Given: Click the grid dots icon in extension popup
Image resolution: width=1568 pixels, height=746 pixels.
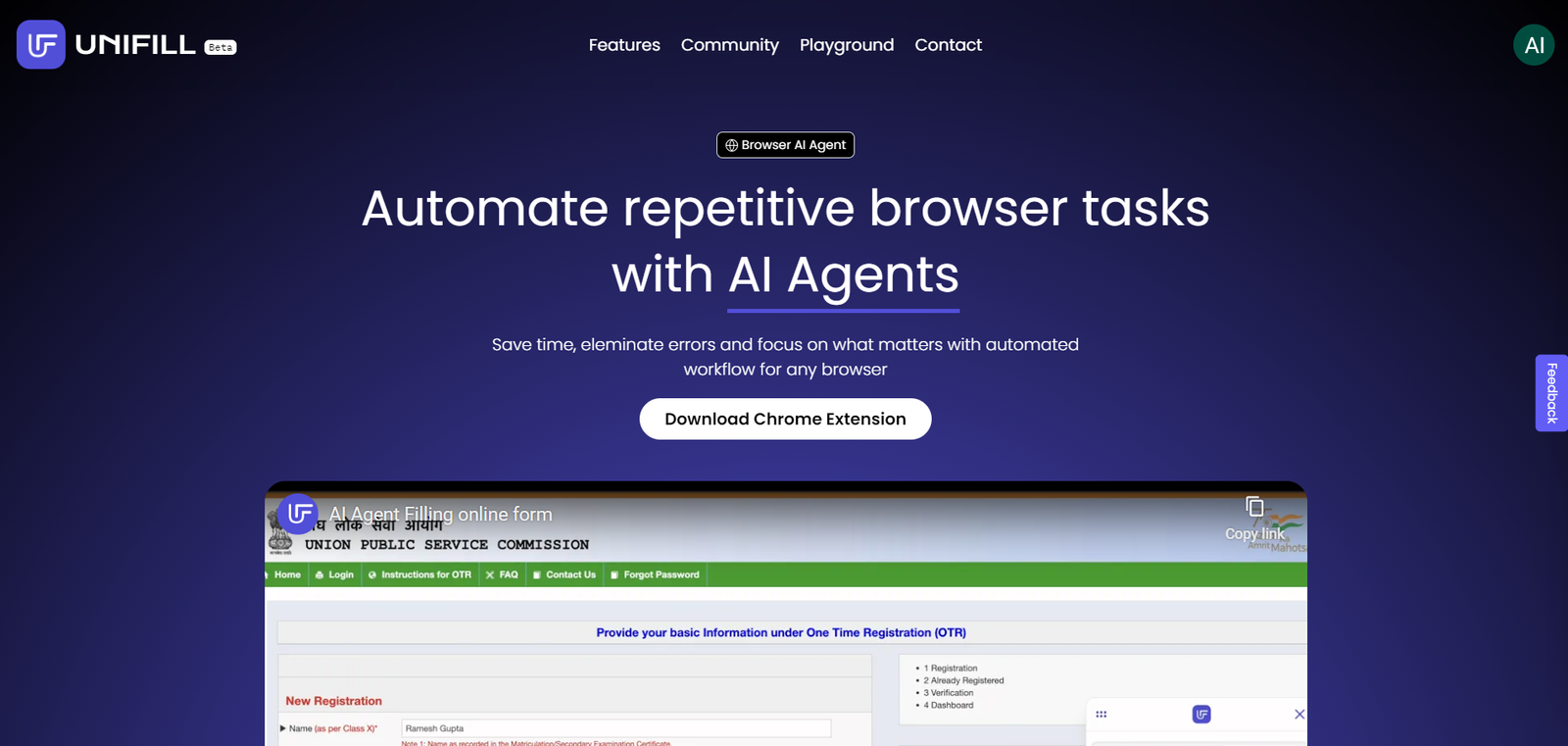Looking at the screenshot, I should point(1102,715).
